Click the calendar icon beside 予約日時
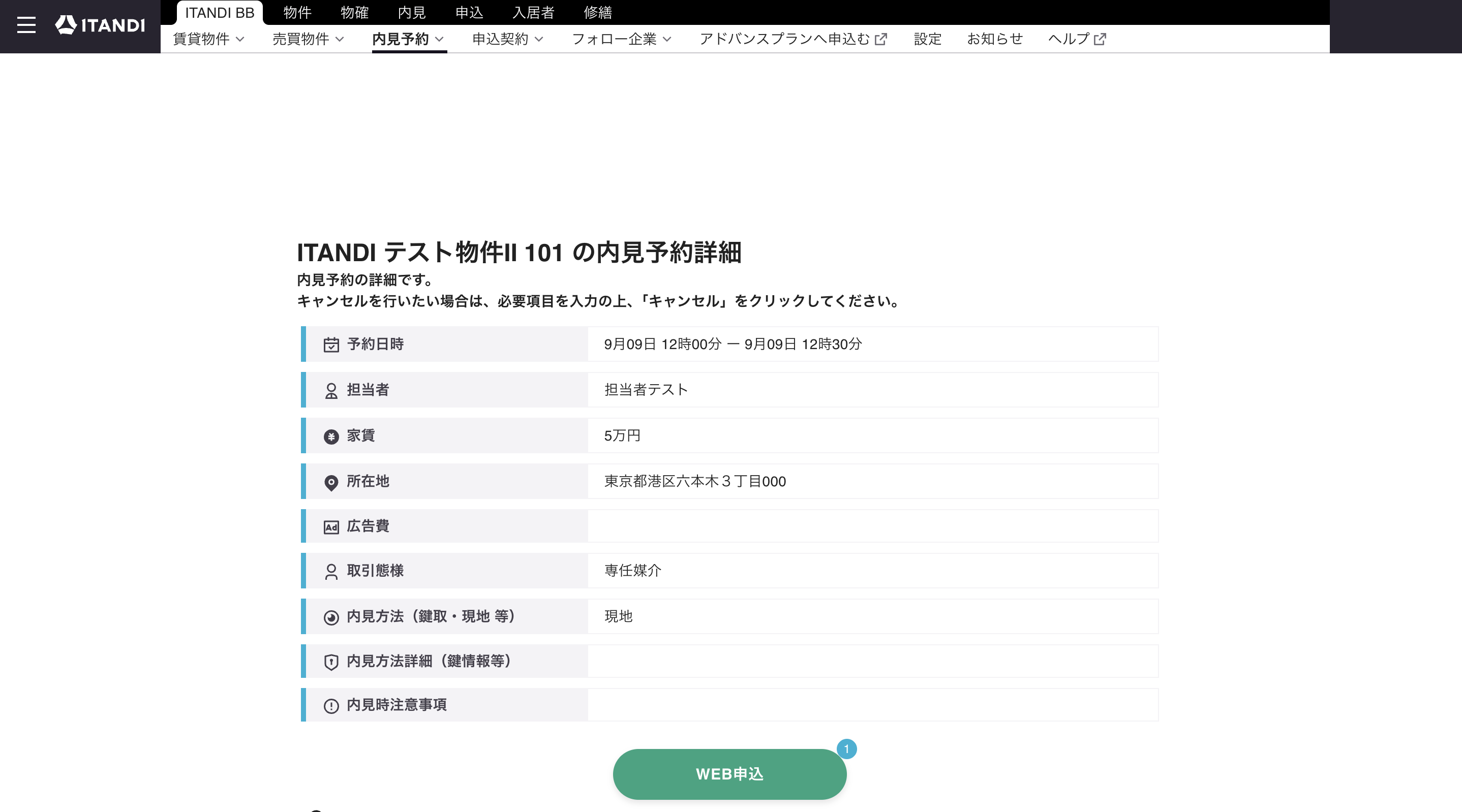This screenshot has width=1462, height=812. tap(331, 345)
